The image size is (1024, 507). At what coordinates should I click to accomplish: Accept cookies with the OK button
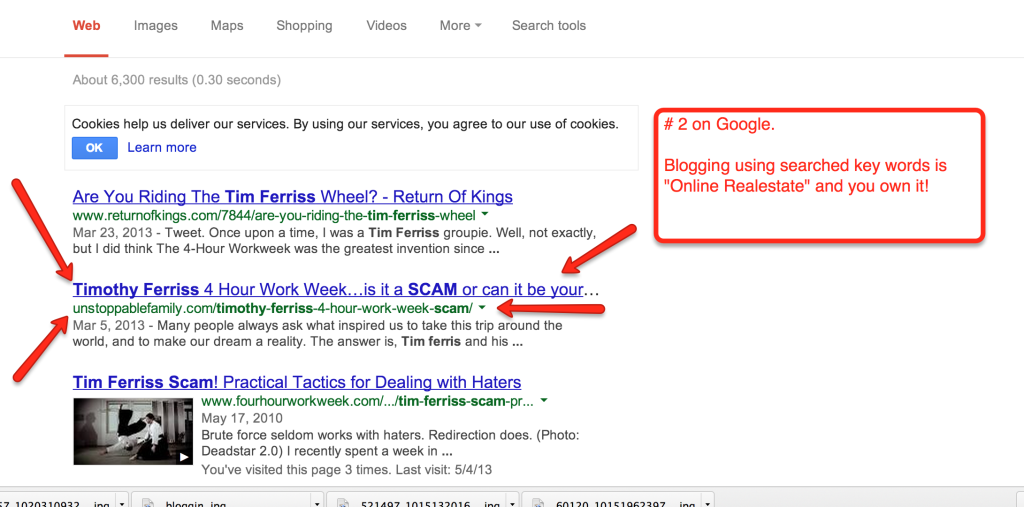point(95,148)
